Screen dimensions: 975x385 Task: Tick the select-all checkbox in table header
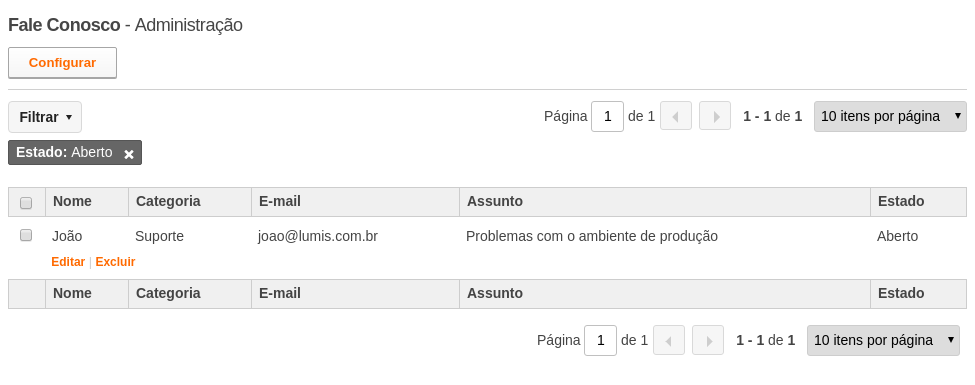26,203
